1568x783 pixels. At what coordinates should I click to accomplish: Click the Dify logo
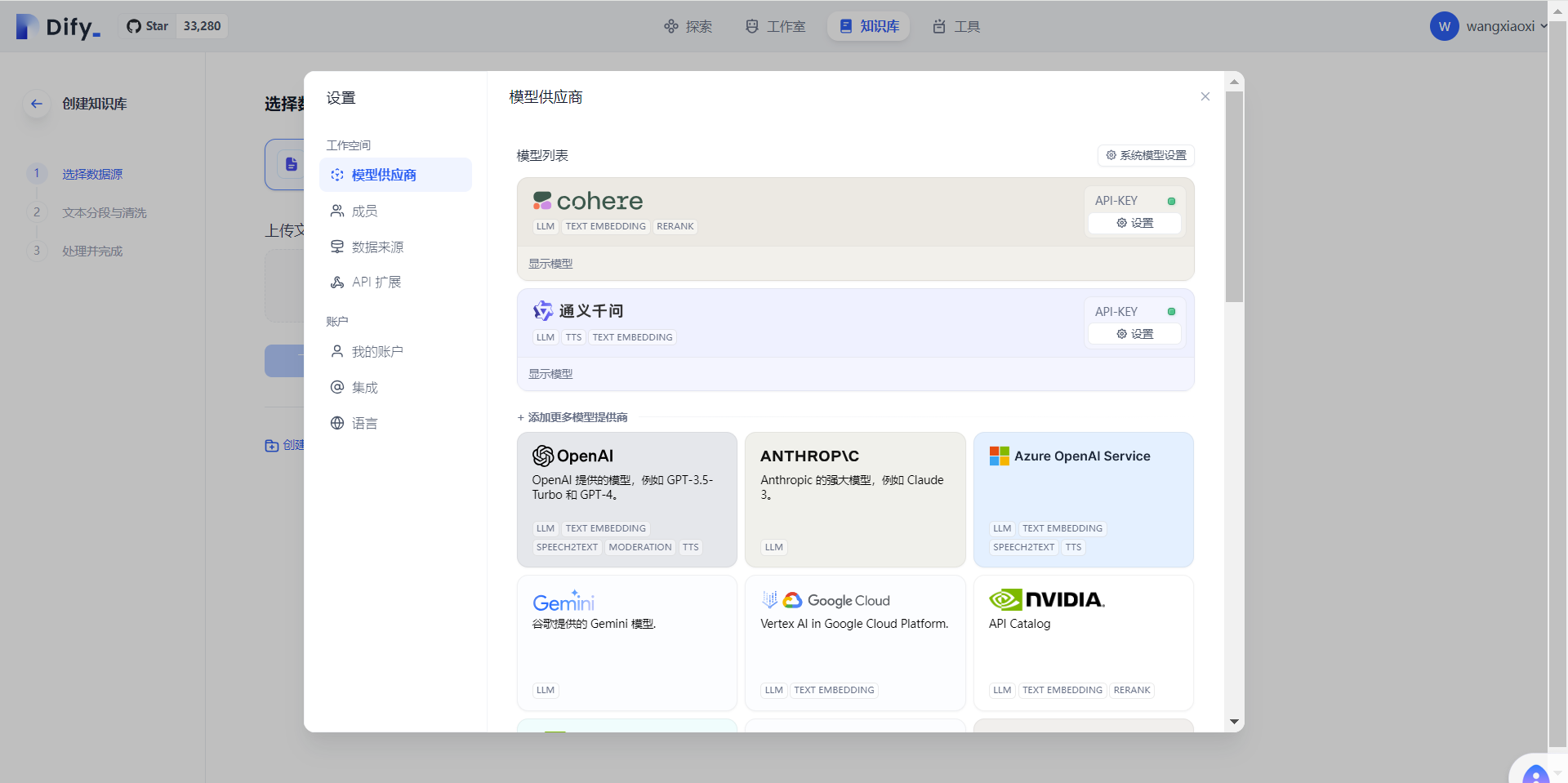(58, 26)
